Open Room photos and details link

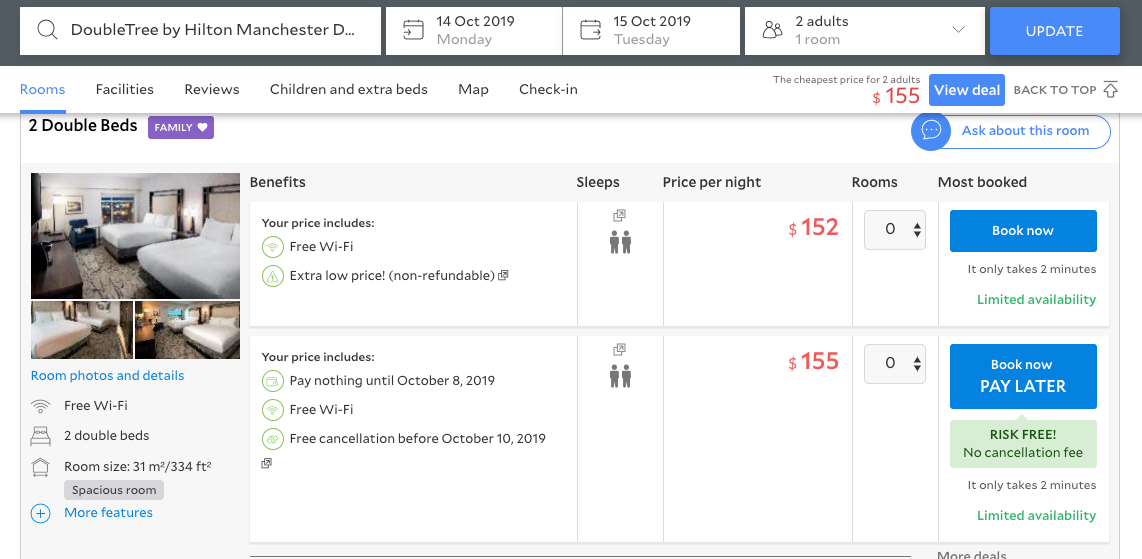pyautogui.click(x=108, y=376)
